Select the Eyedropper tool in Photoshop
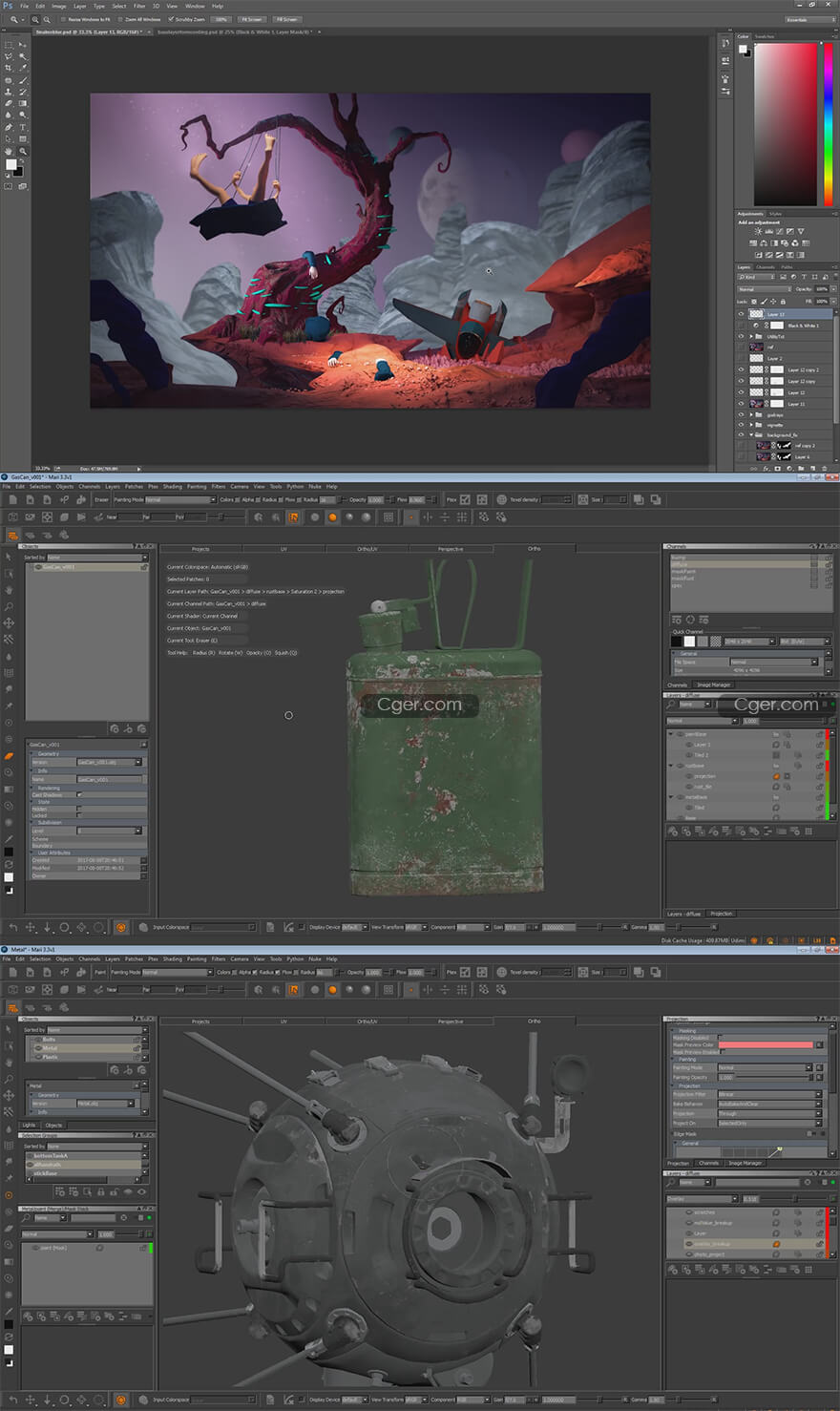Viewport: 840px width, 1411px height. [x=22, y=68]
